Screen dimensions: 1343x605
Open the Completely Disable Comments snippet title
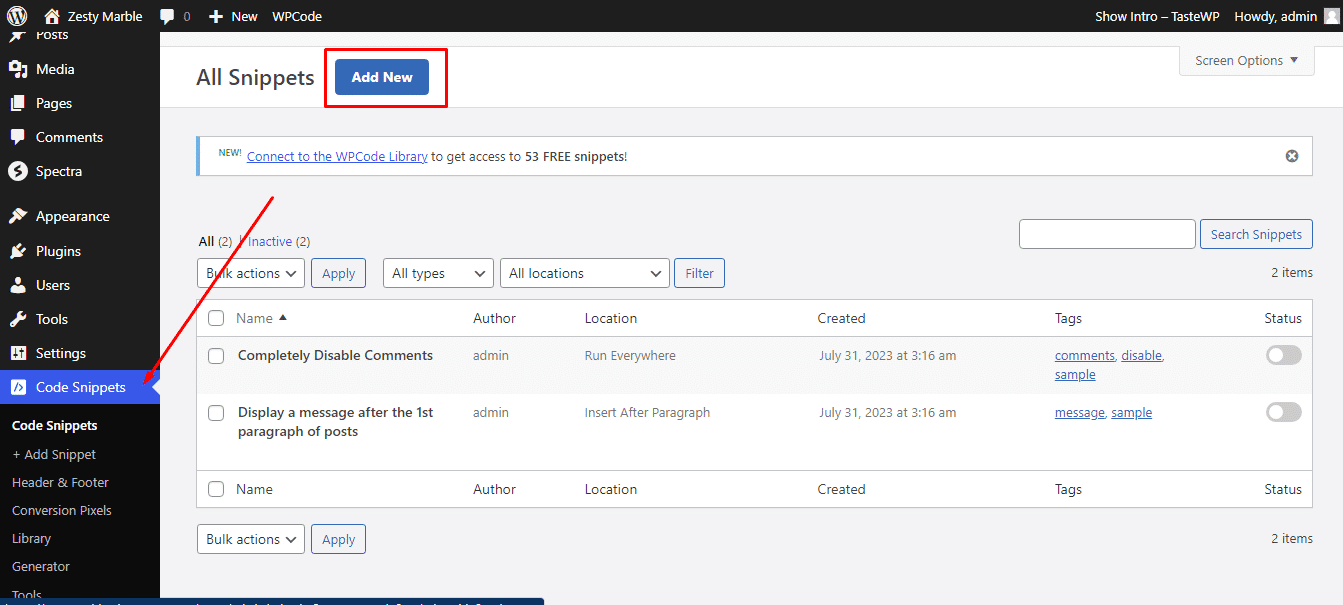(x=335, y=355)
